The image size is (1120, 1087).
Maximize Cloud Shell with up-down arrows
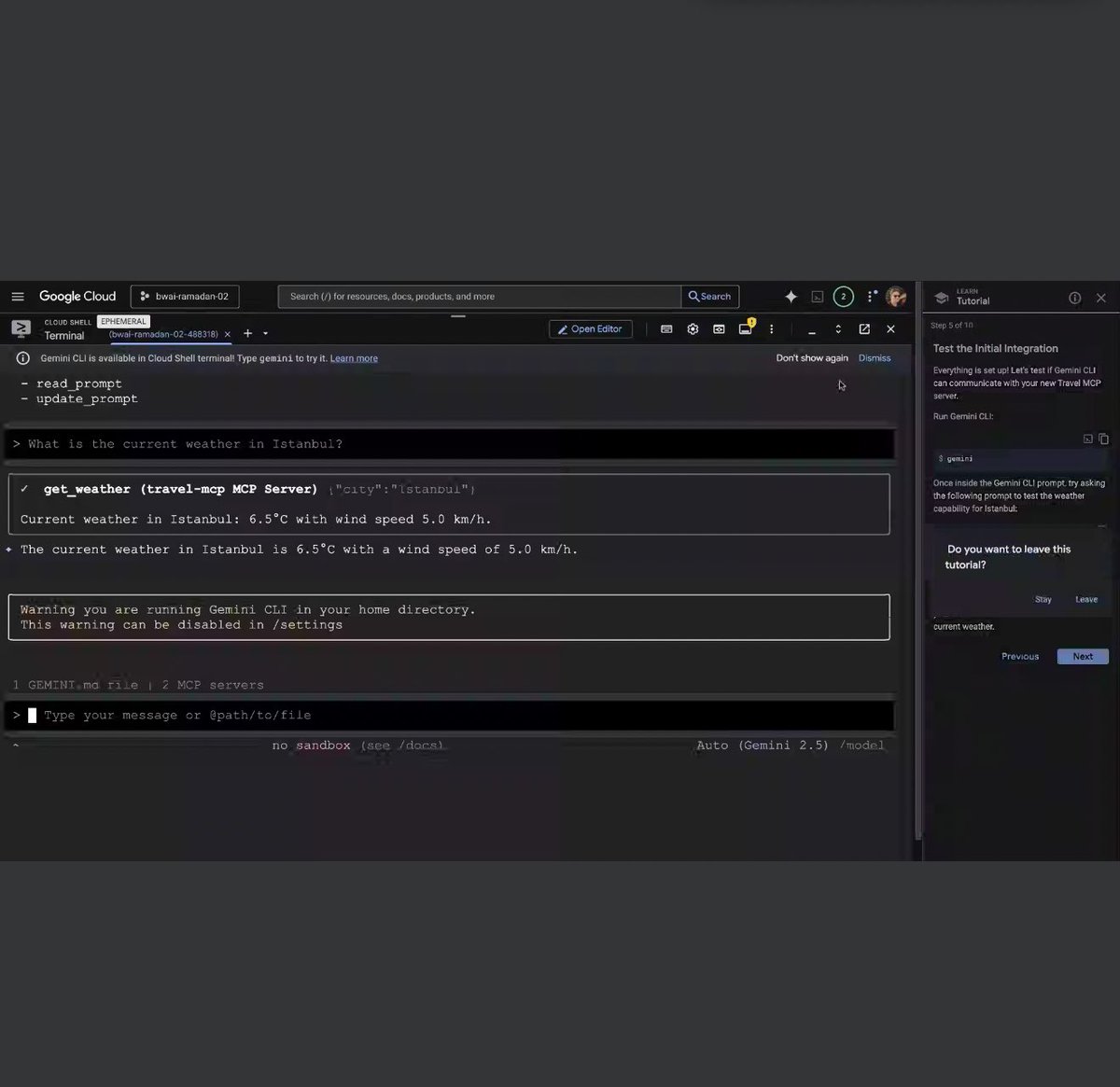tap(838, 329)
